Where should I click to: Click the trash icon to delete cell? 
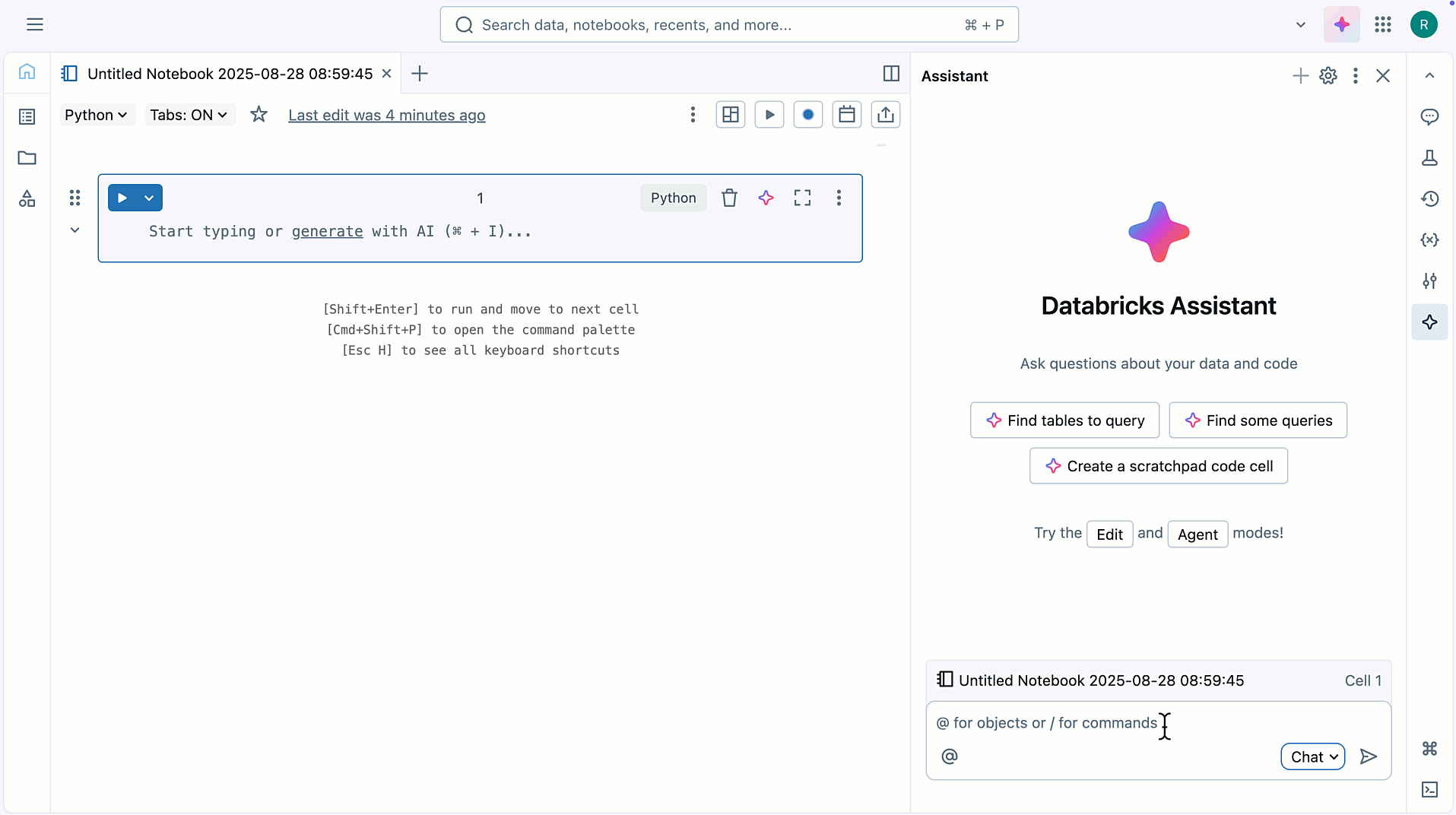(x=729, y=198)
